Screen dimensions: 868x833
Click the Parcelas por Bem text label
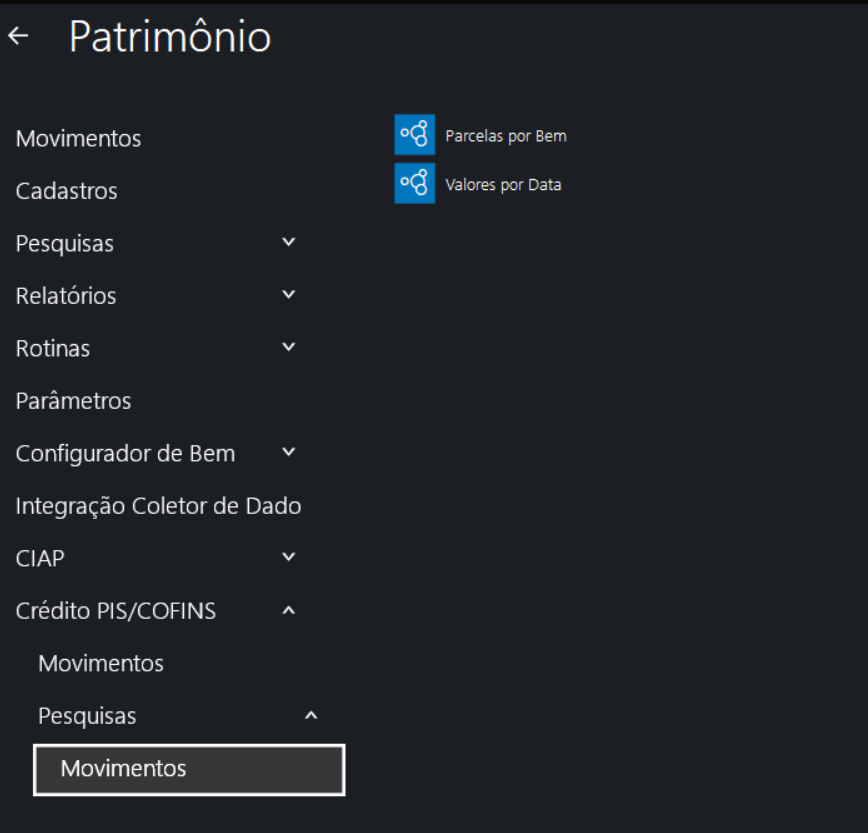(x=505, y=136)
